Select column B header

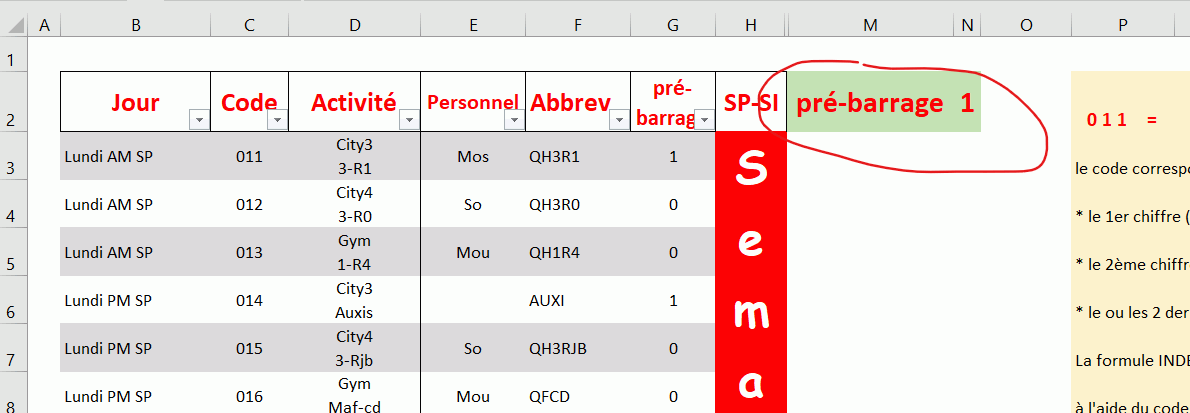coord(135,25)
